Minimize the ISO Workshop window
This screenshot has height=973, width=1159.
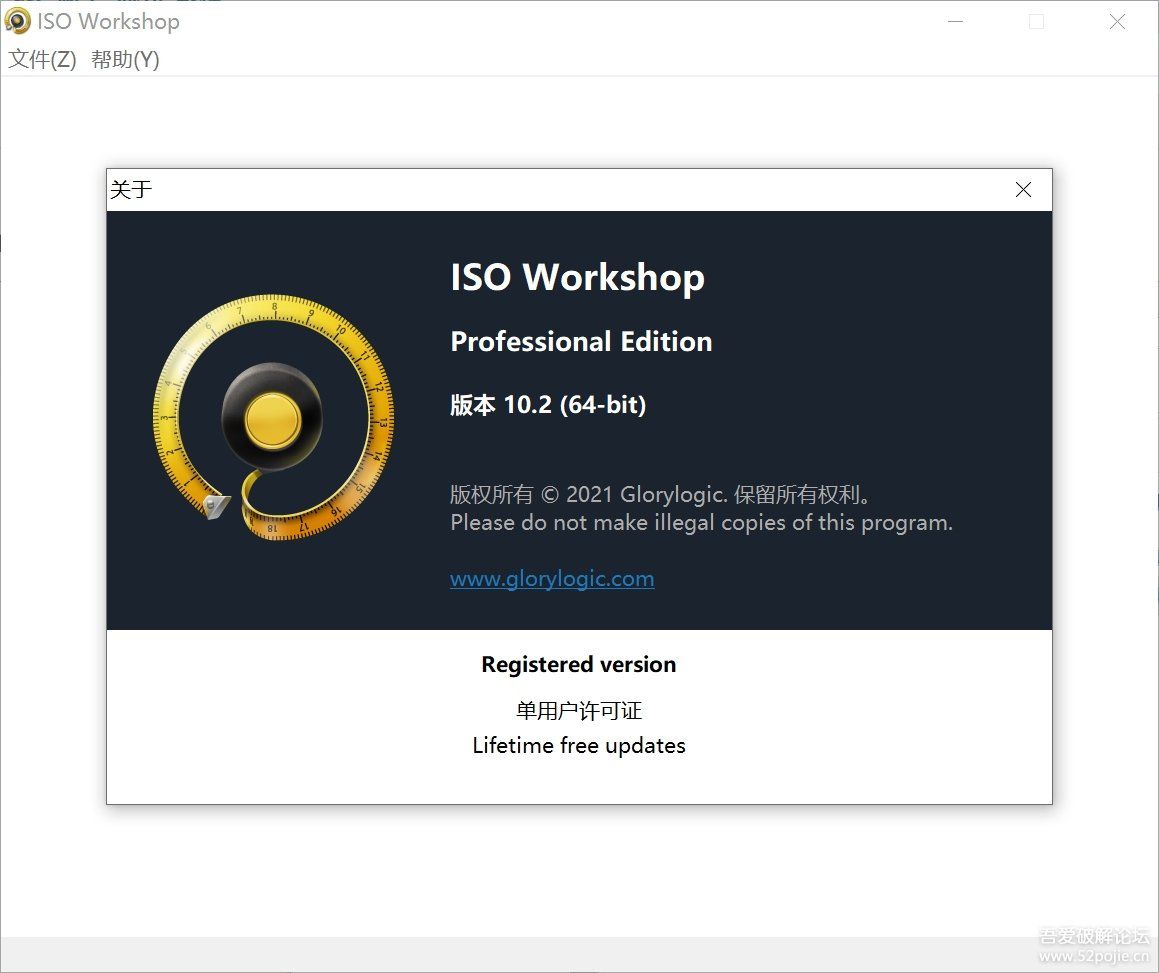pyautogui.click(x=955, y=21)
